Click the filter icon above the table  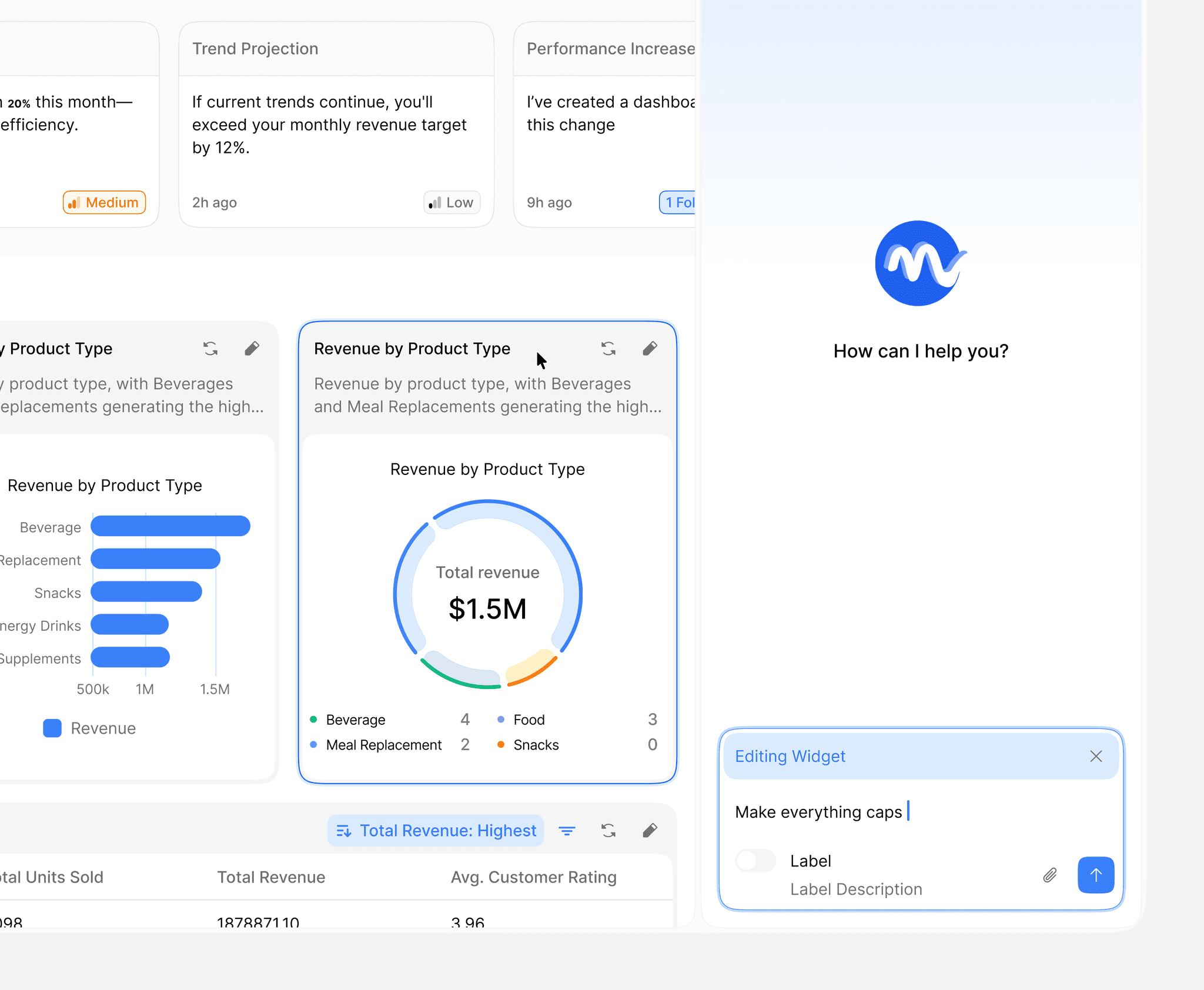tap(567, 831)
